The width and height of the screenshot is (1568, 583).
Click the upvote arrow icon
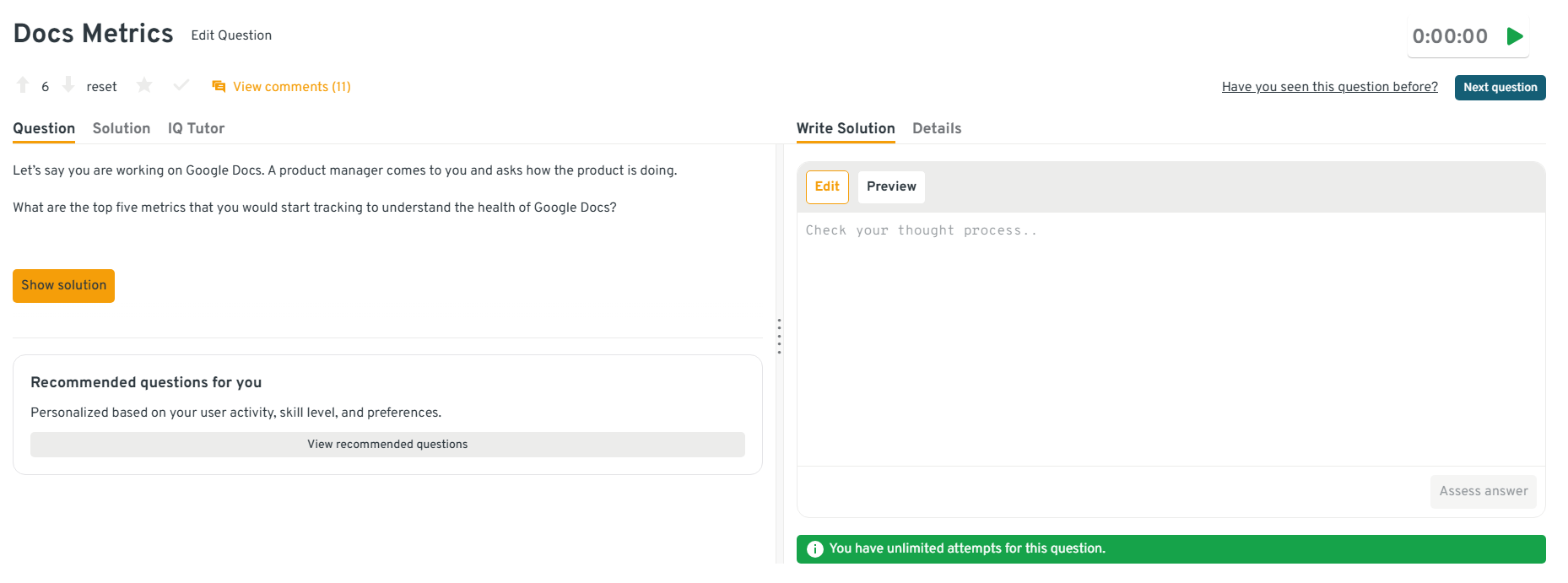(x=23, y=85)
